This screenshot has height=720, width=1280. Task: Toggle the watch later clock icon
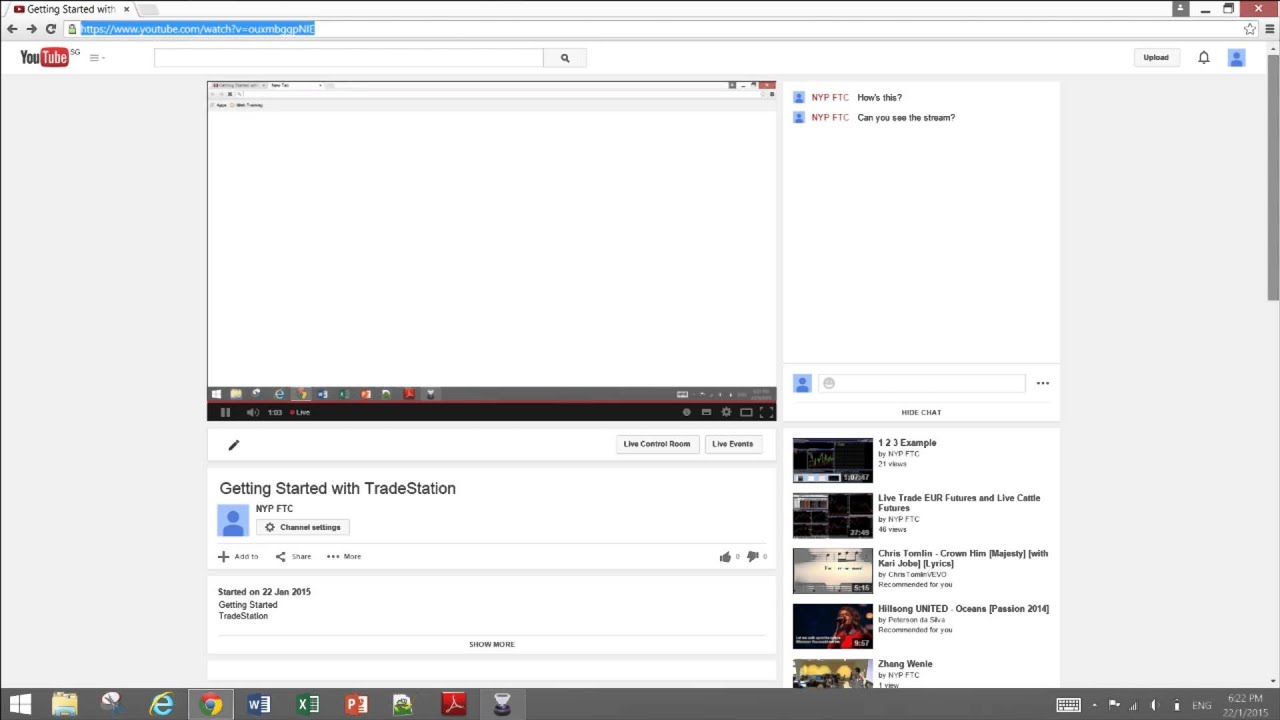coord(686,412)
